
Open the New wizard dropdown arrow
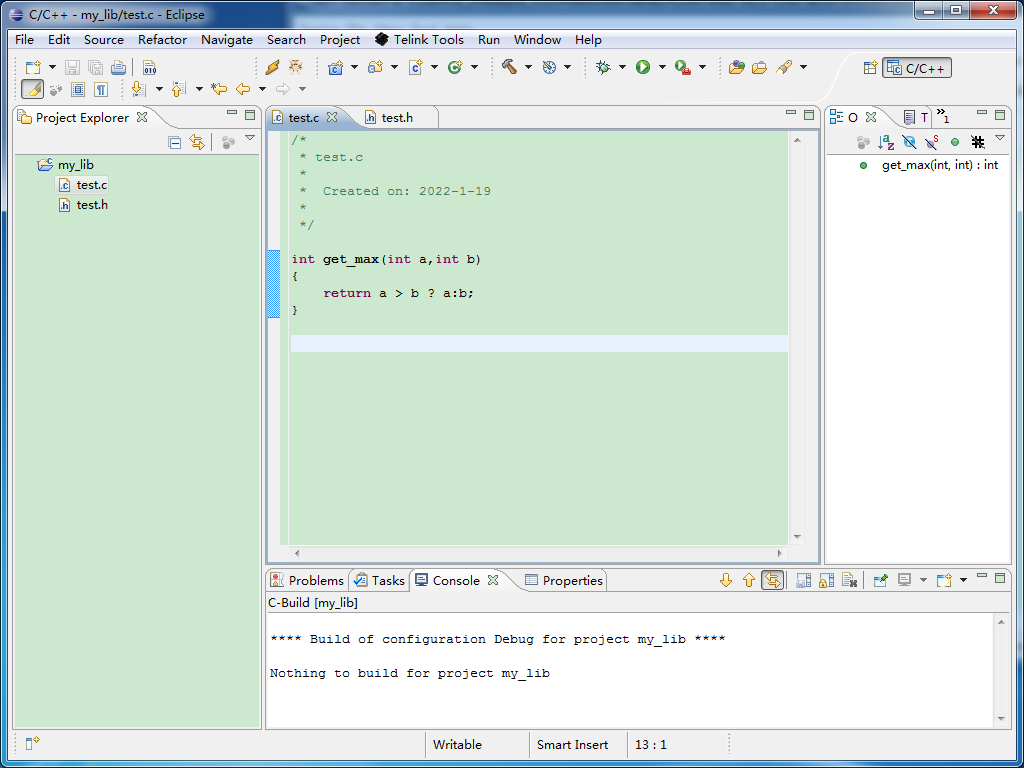[x=52, y=67]
